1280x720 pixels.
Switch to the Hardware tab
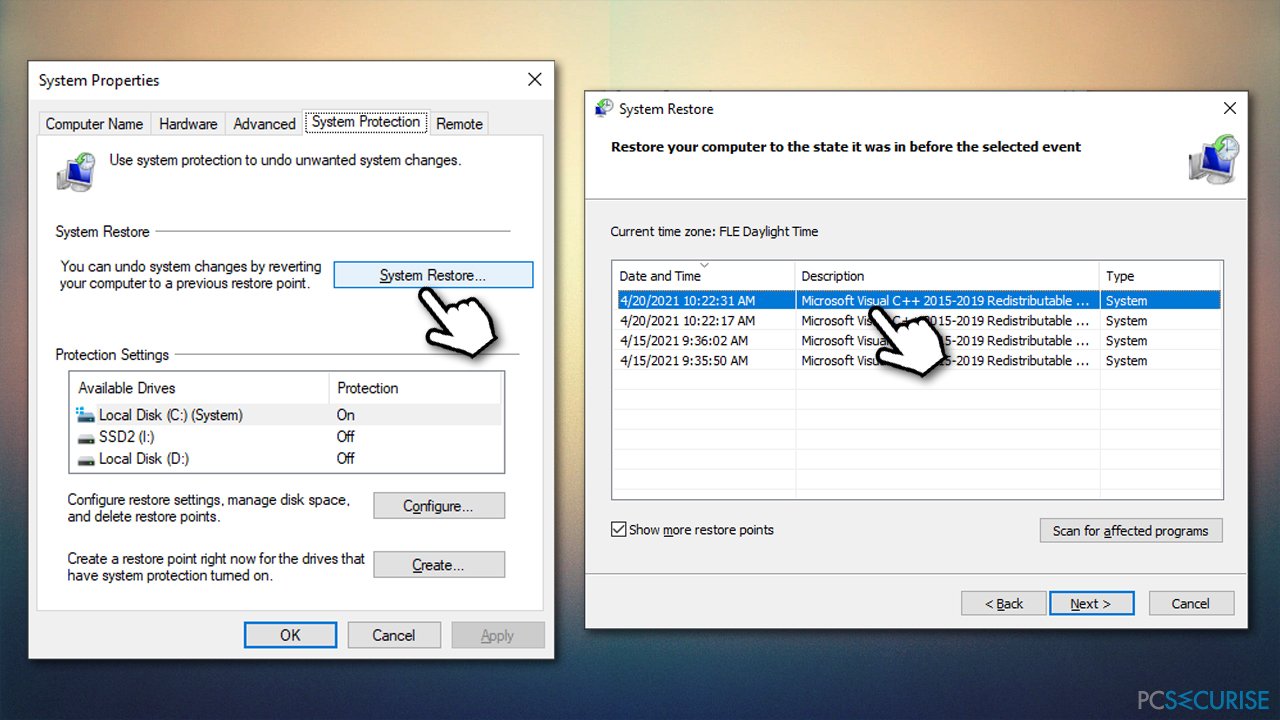pos(188,124)
